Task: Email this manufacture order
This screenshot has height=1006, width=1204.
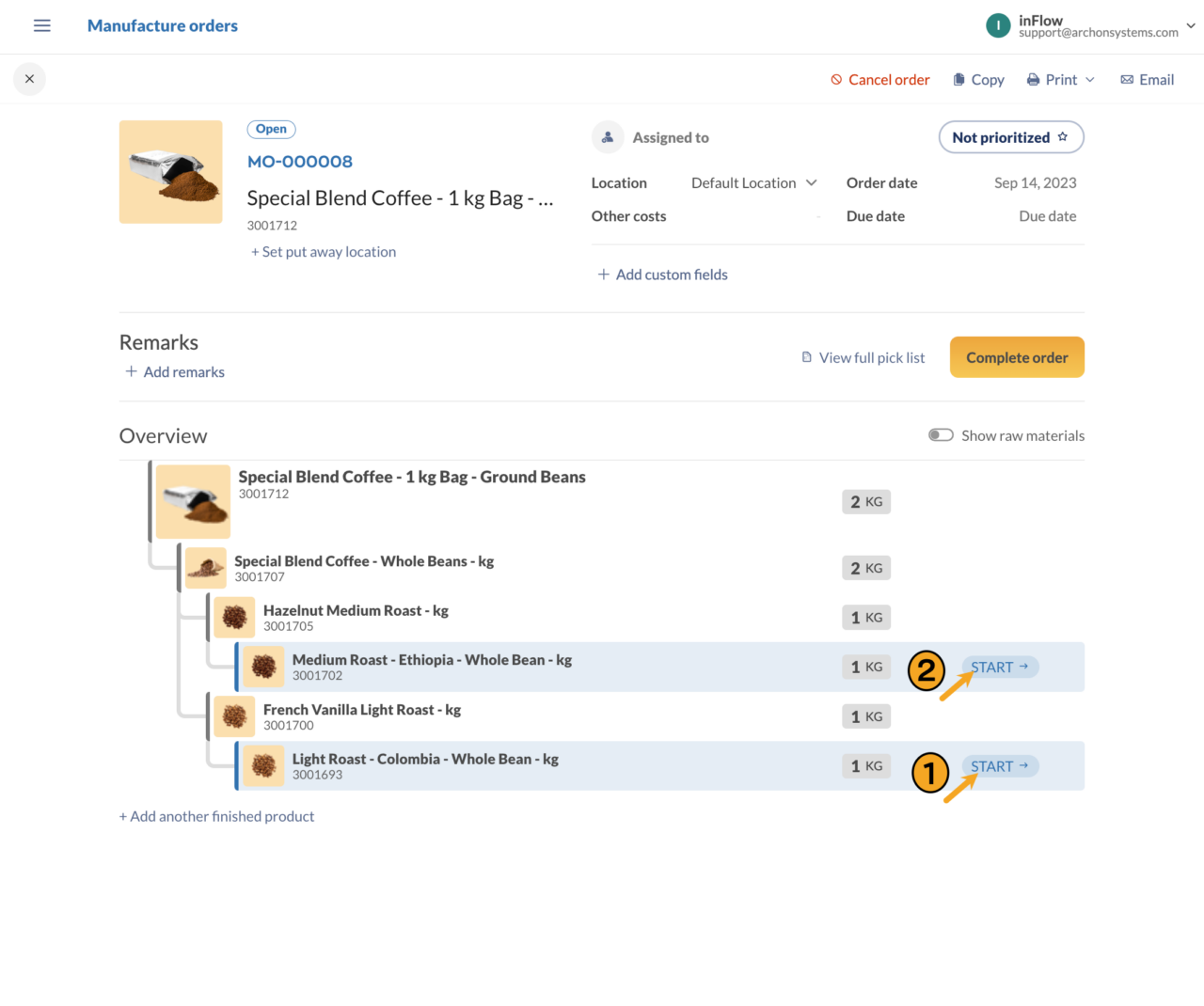Action: [1147, 79]
